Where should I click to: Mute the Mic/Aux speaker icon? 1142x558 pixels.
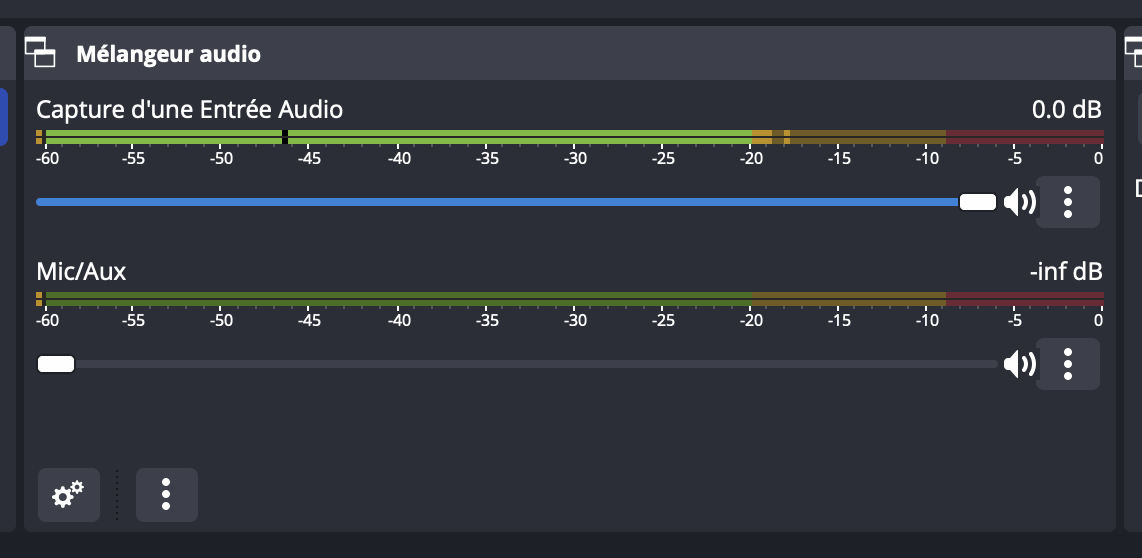coord(1020,364)
